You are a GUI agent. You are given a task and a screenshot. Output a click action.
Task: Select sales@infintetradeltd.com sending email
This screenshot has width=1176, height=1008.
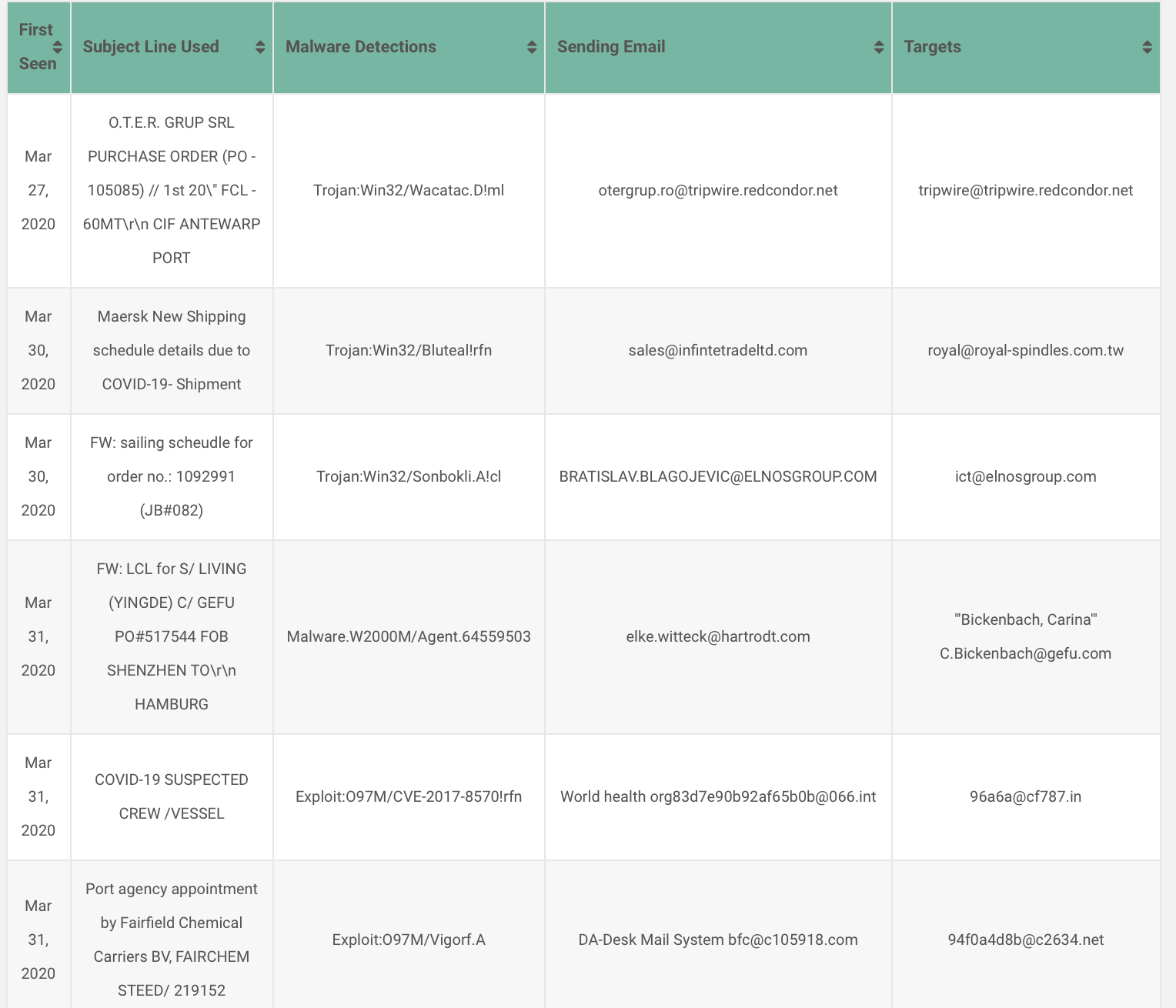(x=718, y=350)
